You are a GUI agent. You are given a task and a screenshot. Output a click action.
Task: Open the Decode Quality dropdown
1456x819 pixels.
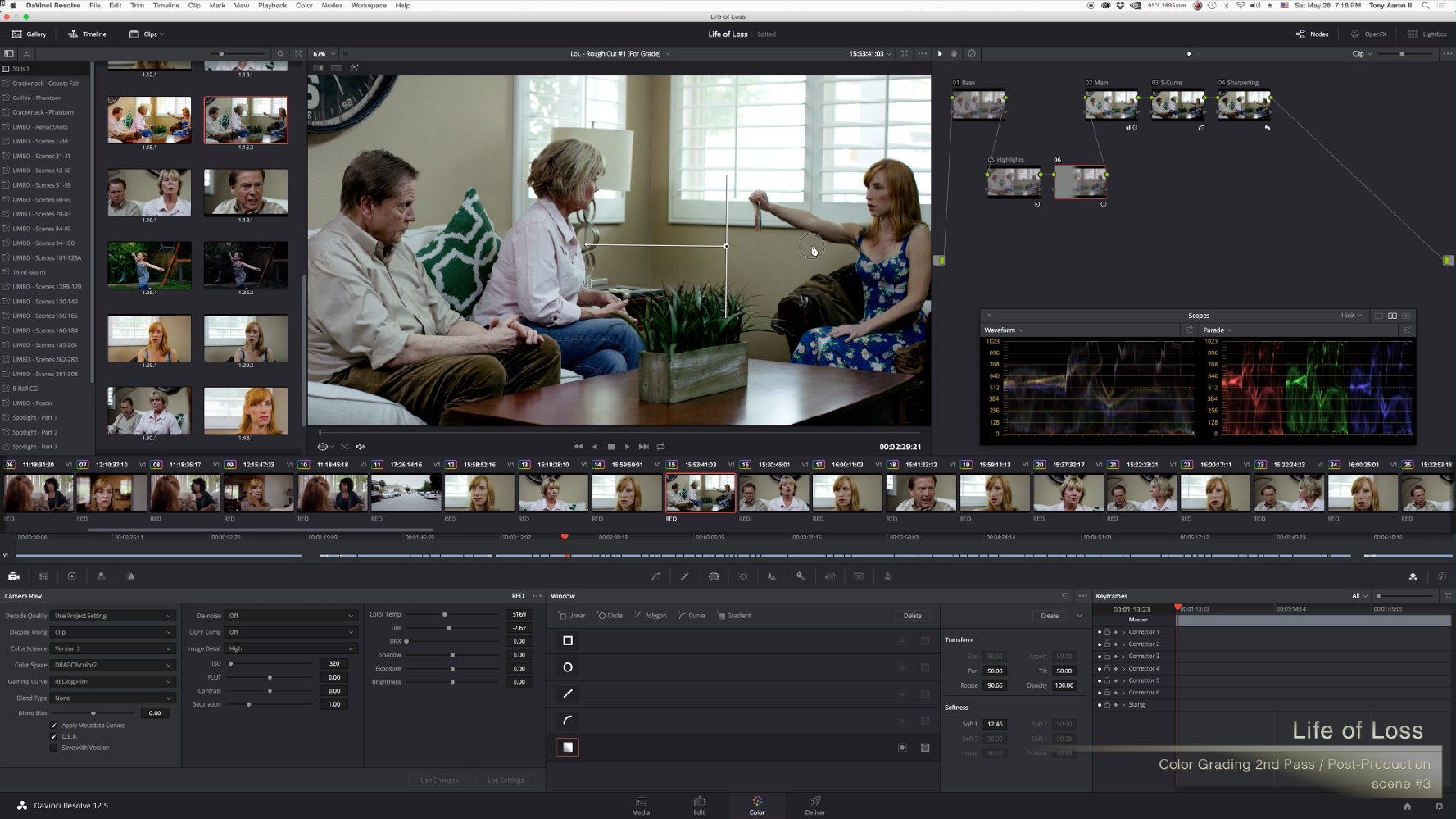pos(112,616)
